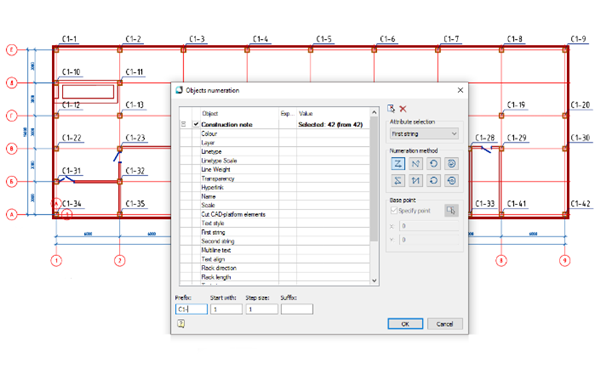600x384 pixels.
Task: Click the Start with input field
Action: [226, 309]
